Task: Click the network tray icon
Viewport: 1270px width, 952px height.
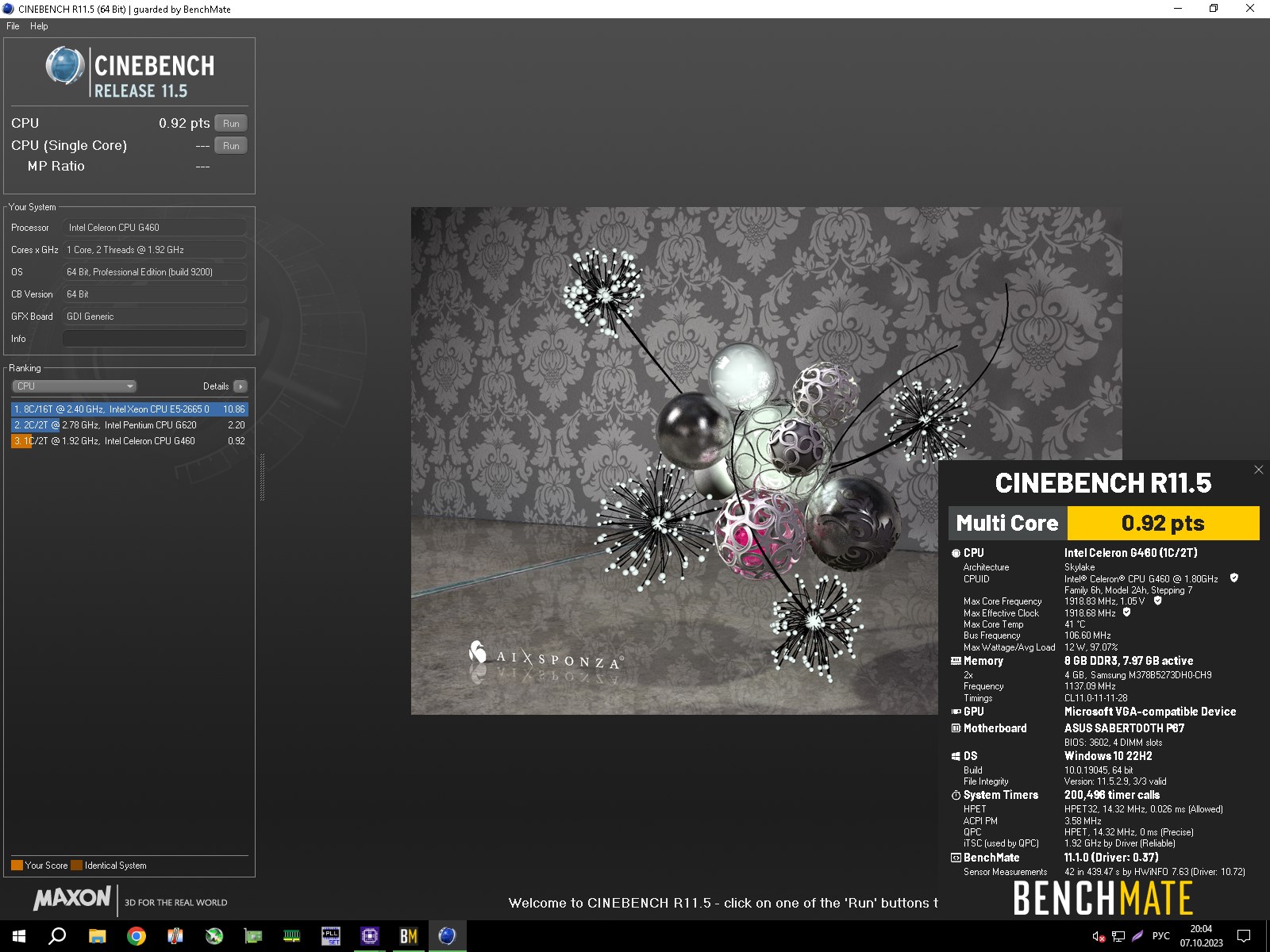Action: [x=1118, y=936]
